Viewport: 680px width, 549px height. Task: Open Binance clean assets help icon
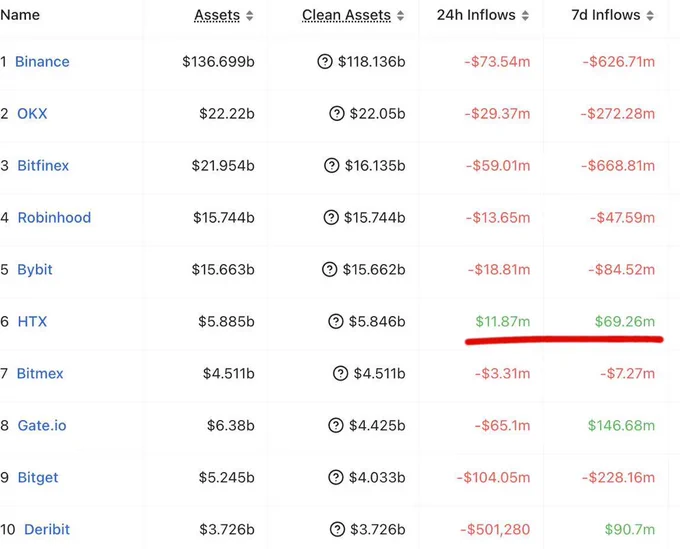point(325,62)
